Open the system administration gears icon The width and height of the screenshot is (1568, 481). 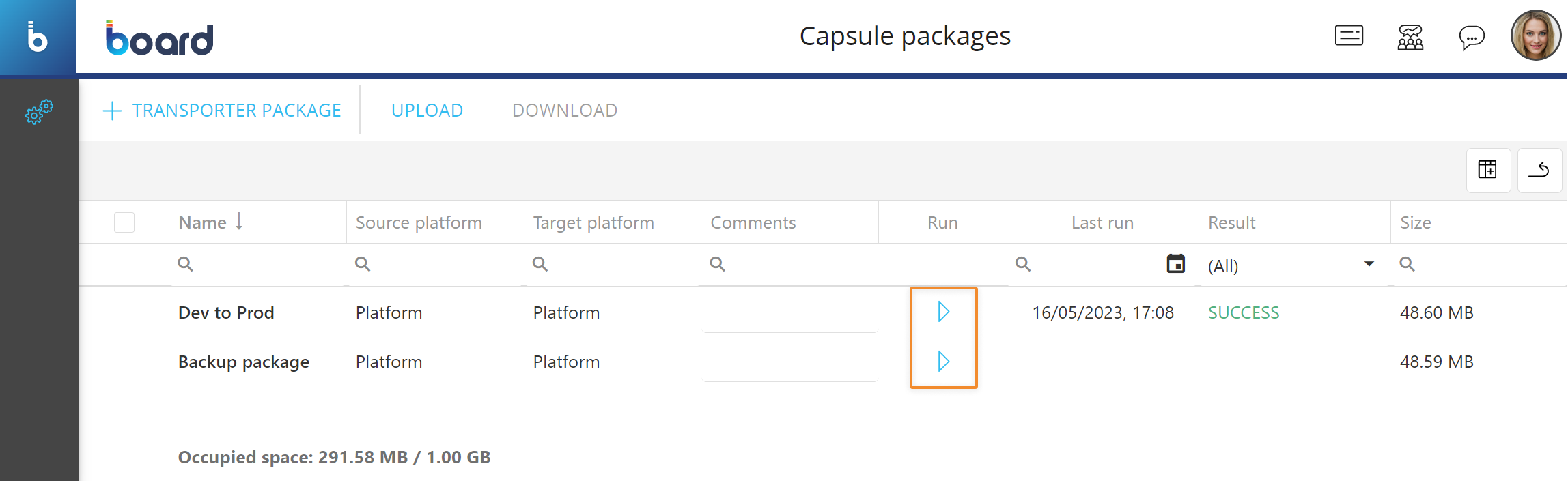pyautogui.click(x=39, y=111)
